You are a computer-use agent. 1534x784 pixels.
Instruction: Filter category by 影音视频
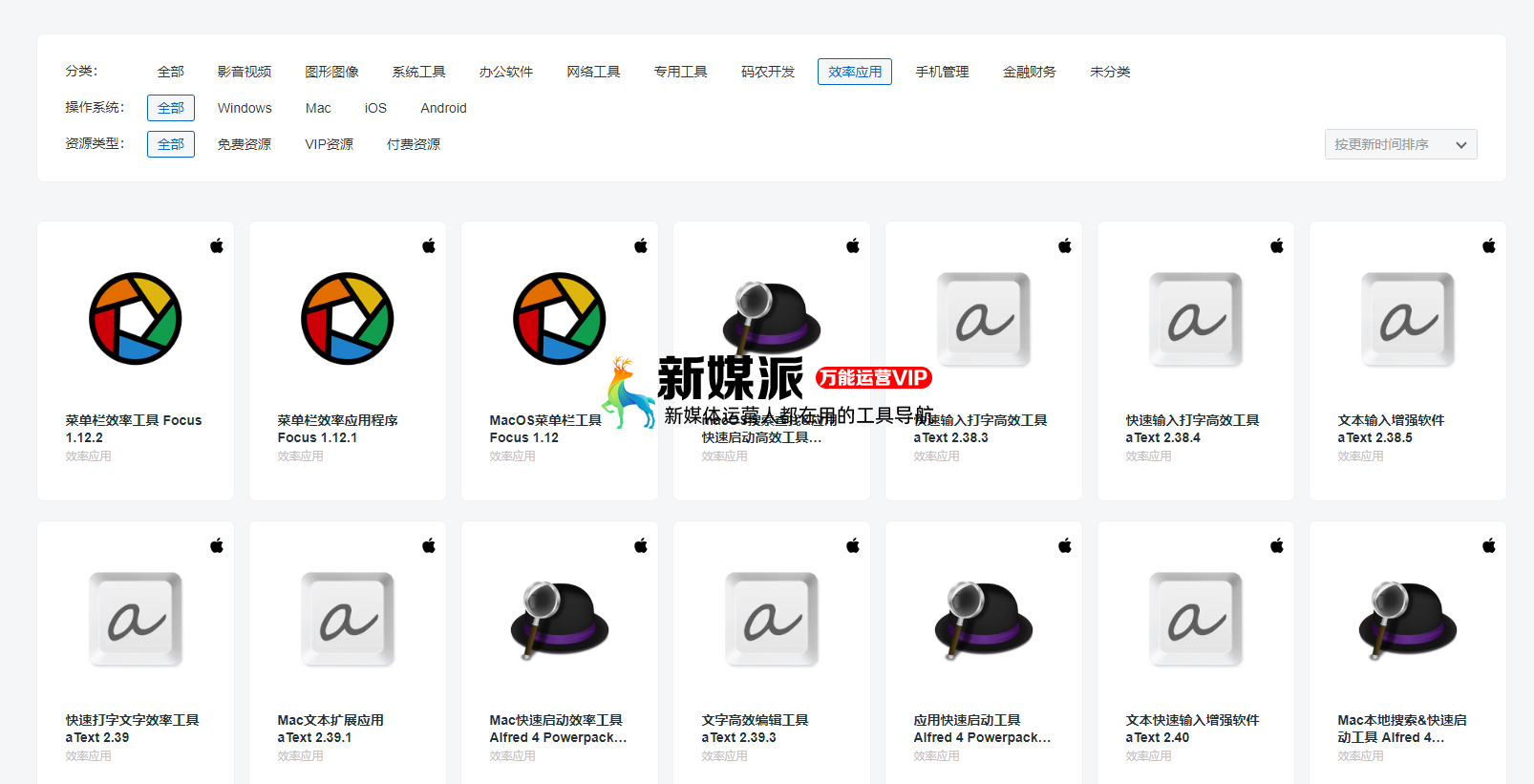coord(245,72)
